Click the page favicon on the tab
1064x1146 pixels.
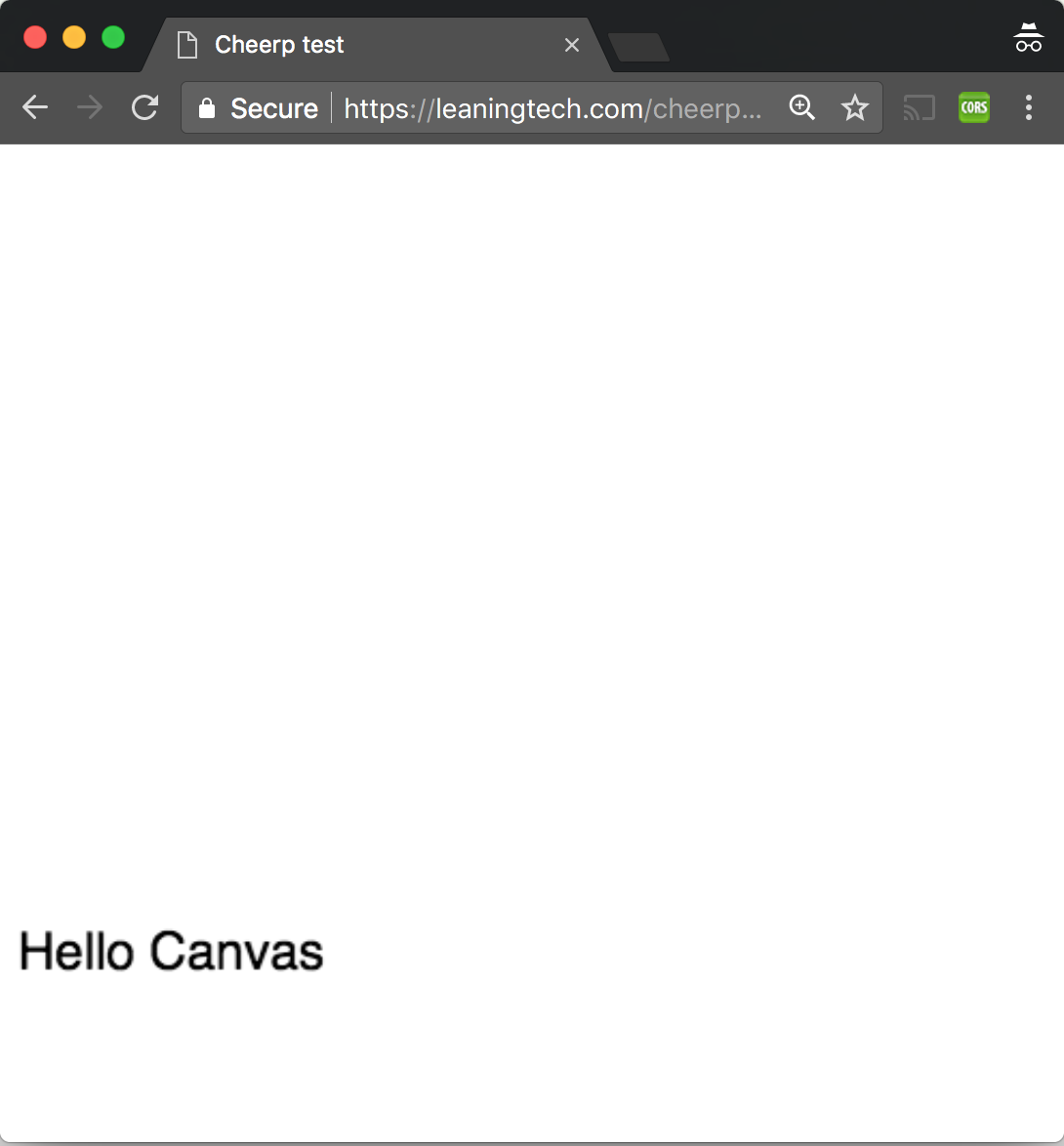click(x=186, y=45)
